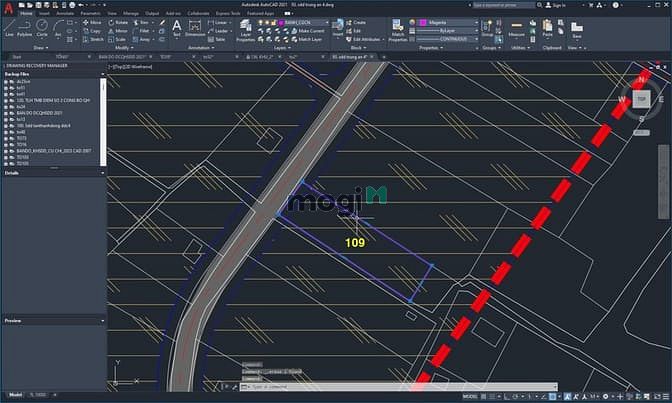Viewport: 672px width, 403px height.
Task: Expand the Properties panel
Action: click(x=431, y=48)
